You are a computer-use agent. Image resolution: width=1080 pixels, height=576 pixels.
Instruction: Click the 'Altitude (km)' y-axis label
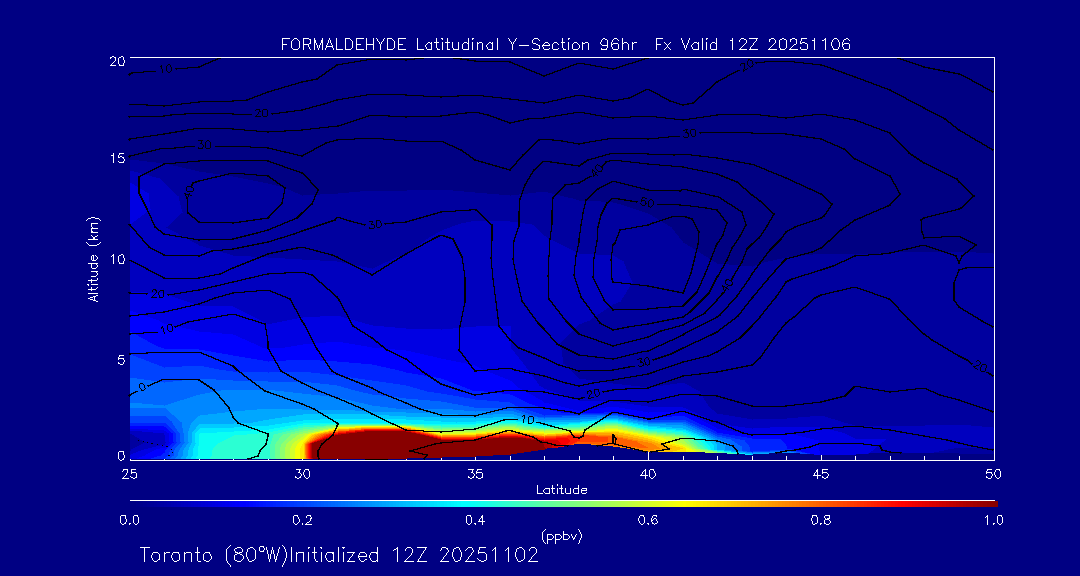click(93, 258)
